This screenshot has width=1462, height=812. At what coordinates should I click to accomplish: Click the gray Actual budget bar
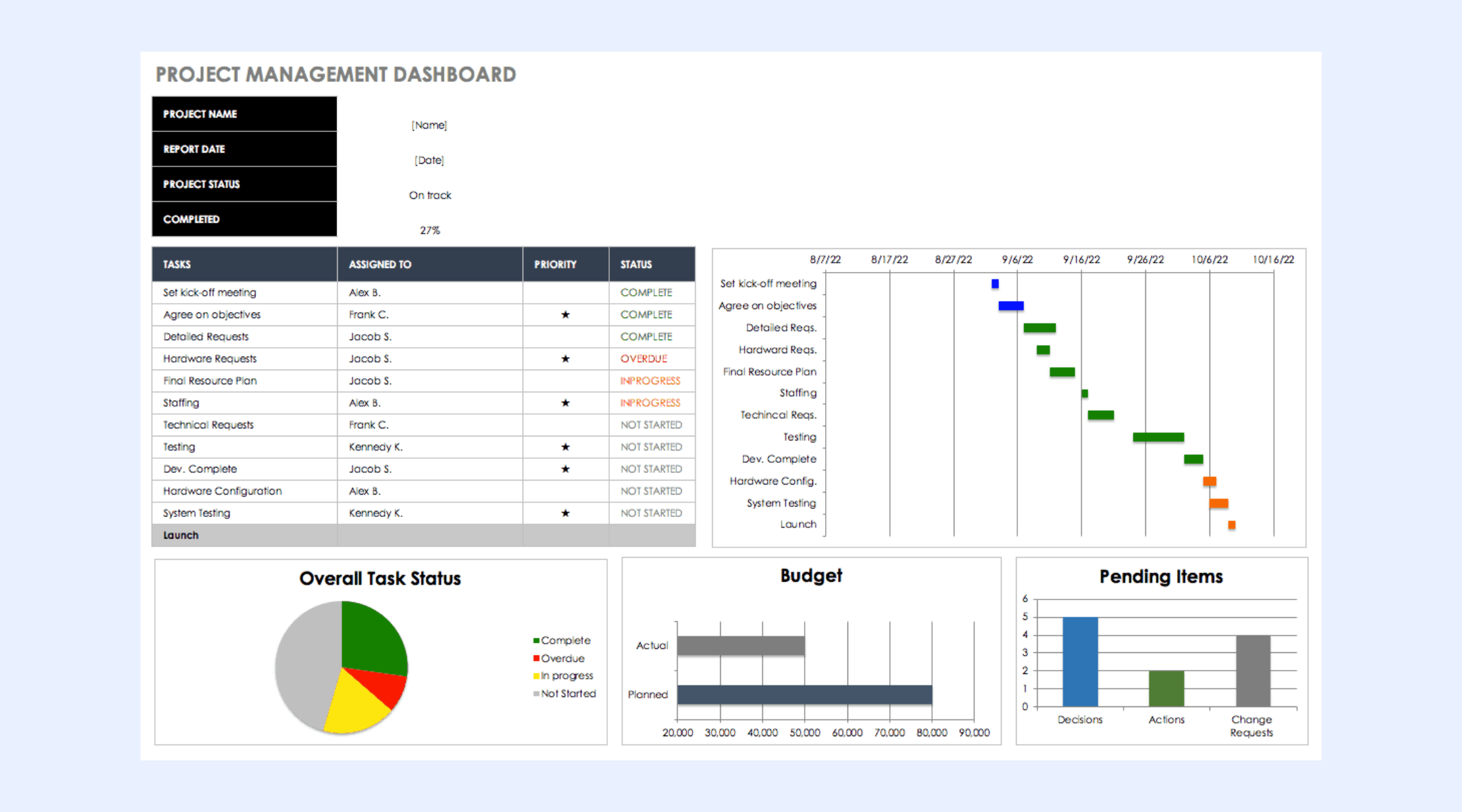(741, 646)
